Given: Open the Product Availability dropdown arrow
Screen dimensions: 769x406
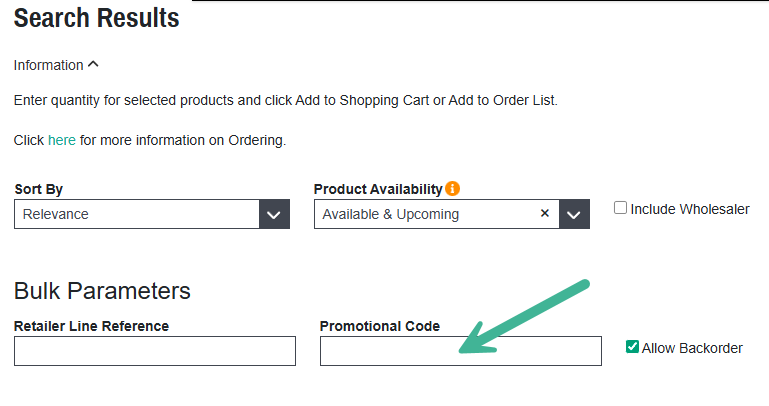Looking at the screenshot, I should pyautogui.click(x=573, y=214).
